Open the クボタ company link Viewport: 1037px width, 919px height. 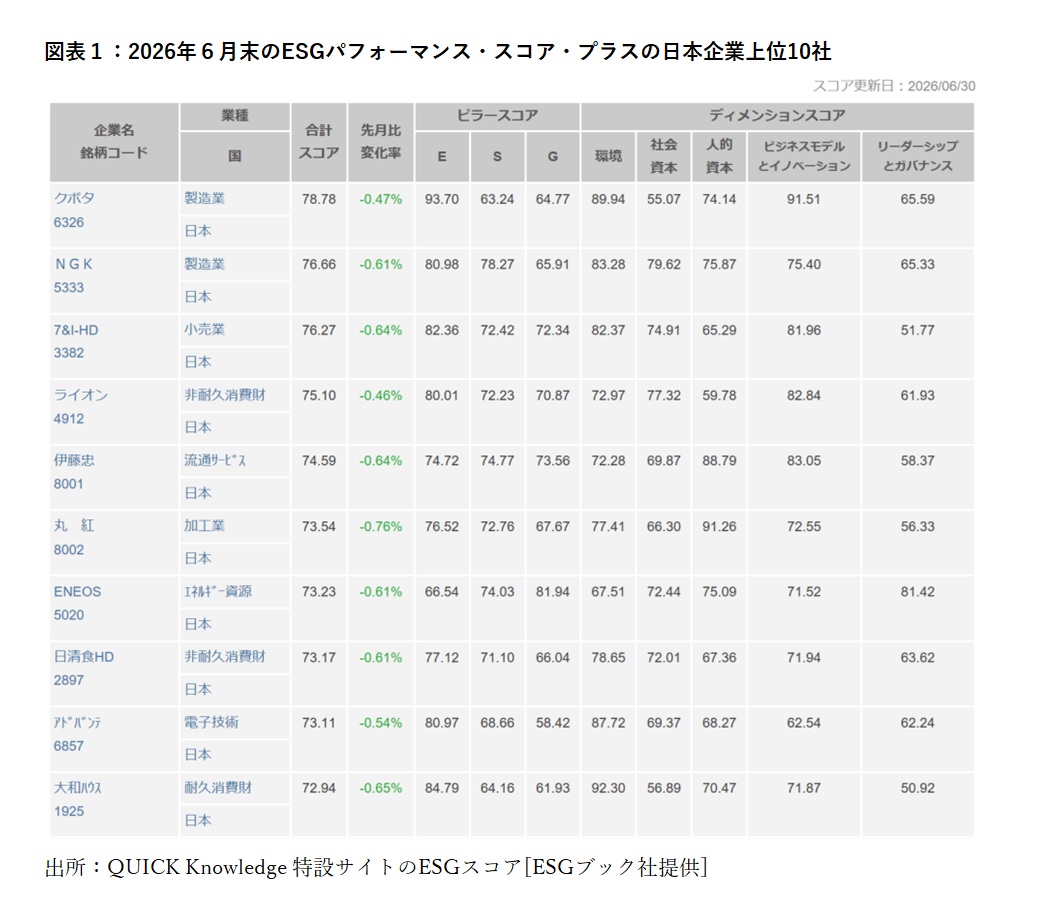tap(74, 198)
